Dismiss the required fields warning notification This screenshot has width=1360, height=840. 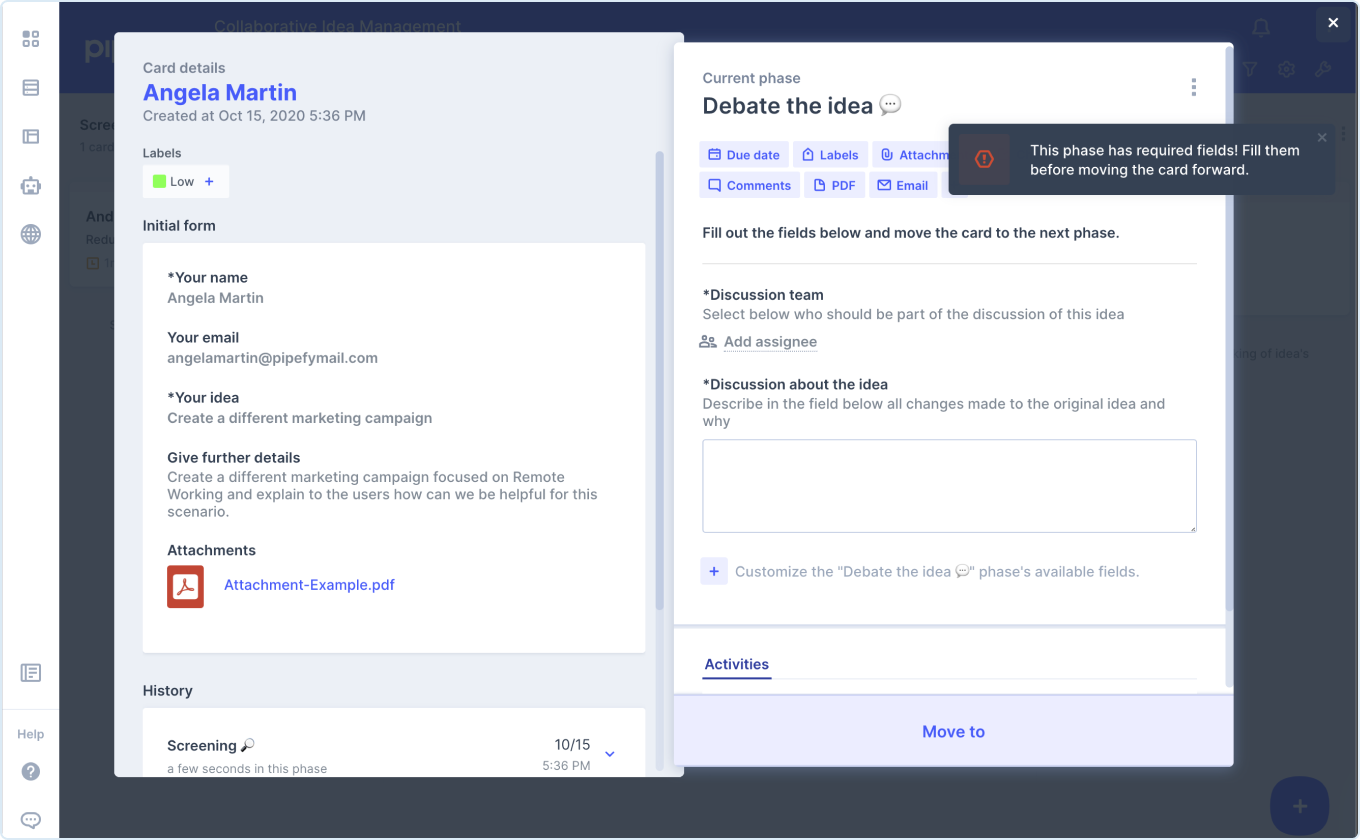point(1321,137)
